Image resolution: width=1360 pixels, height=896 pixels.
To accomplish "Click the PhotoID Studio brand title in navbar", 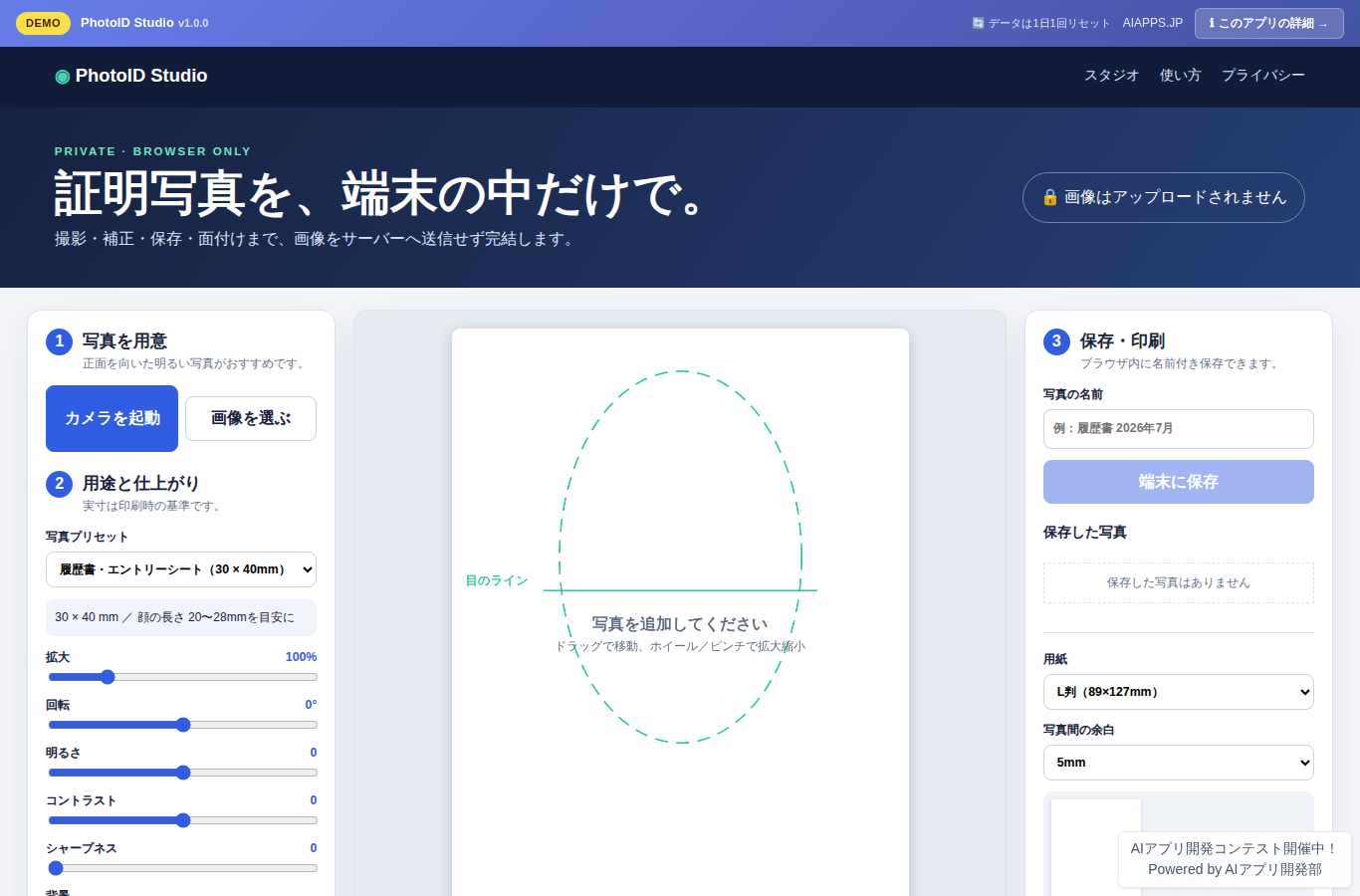I will (141, 76).
